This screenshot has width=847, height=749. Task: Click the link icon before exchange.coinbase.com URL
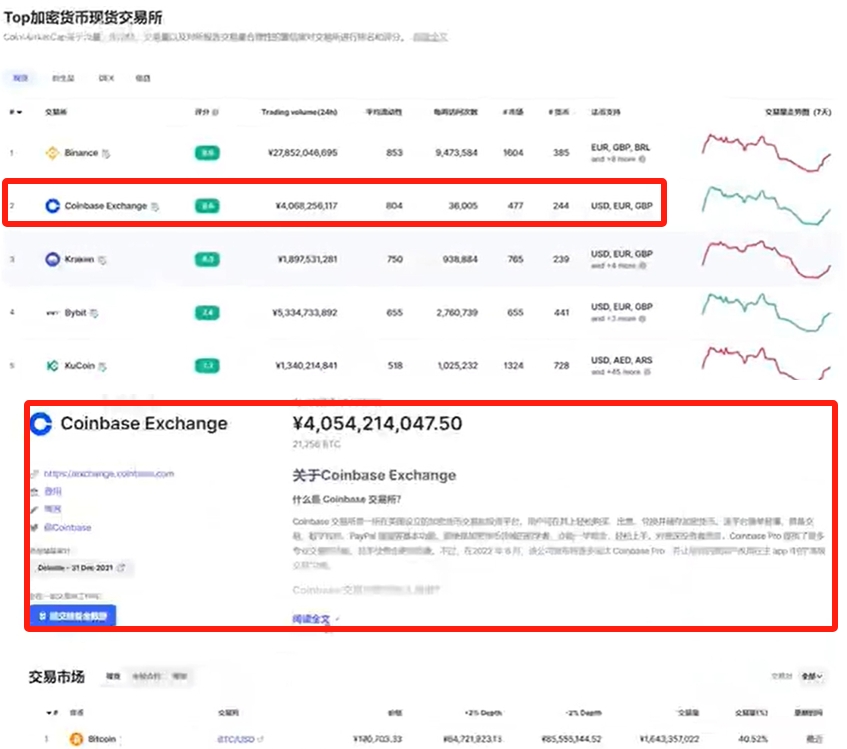pyautogui.click(x=35, y=474)
